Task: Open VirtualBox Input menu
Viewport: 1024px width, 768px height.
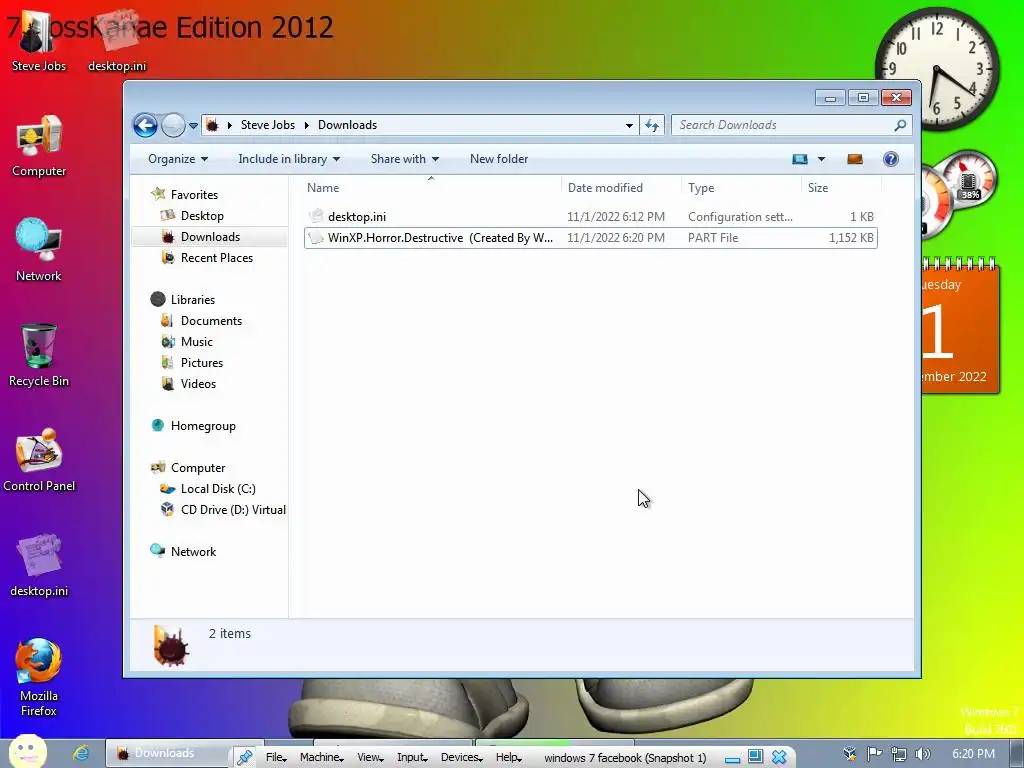Action: click(x=411, y=757)
